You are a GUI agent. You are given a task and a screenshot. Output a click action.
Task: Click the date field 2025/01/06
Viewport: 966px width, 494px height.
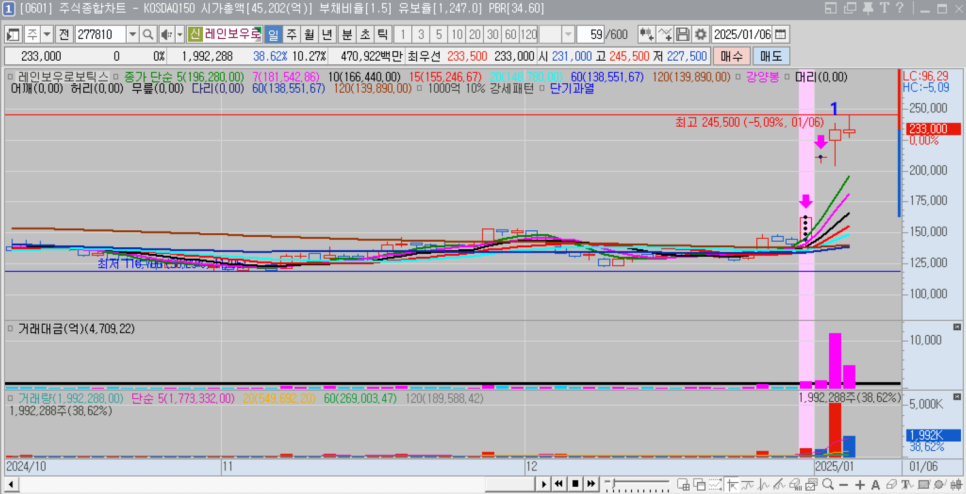click(x=742, y=34)
